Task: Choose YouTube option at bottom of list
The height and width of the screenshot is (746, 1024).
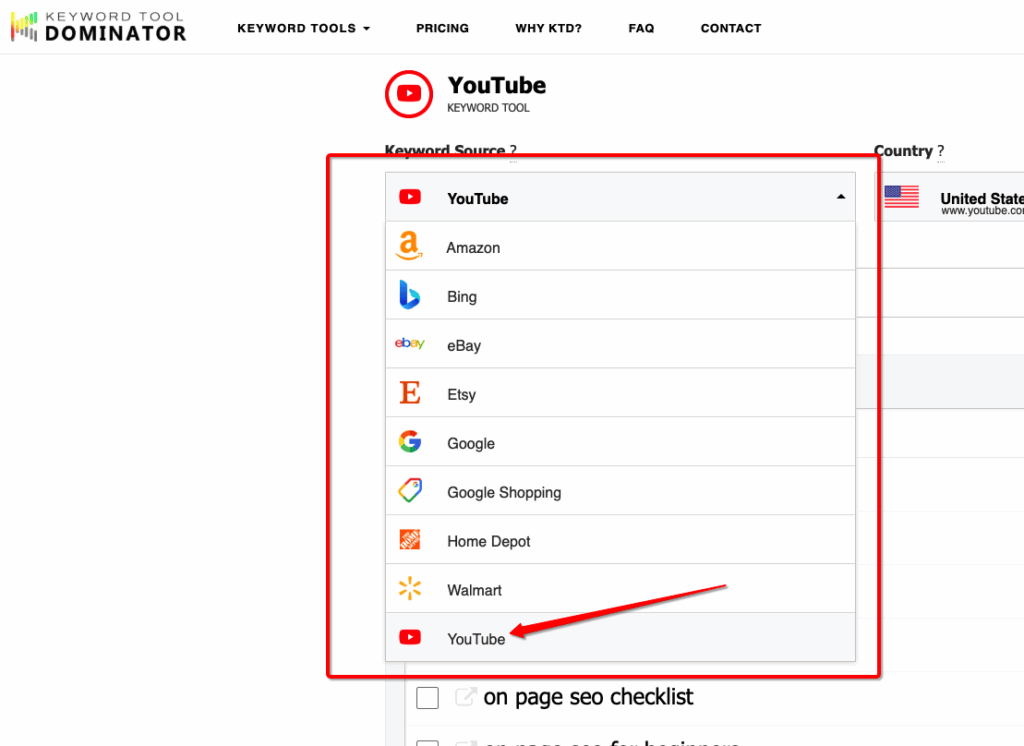Action: click(620, 638)
